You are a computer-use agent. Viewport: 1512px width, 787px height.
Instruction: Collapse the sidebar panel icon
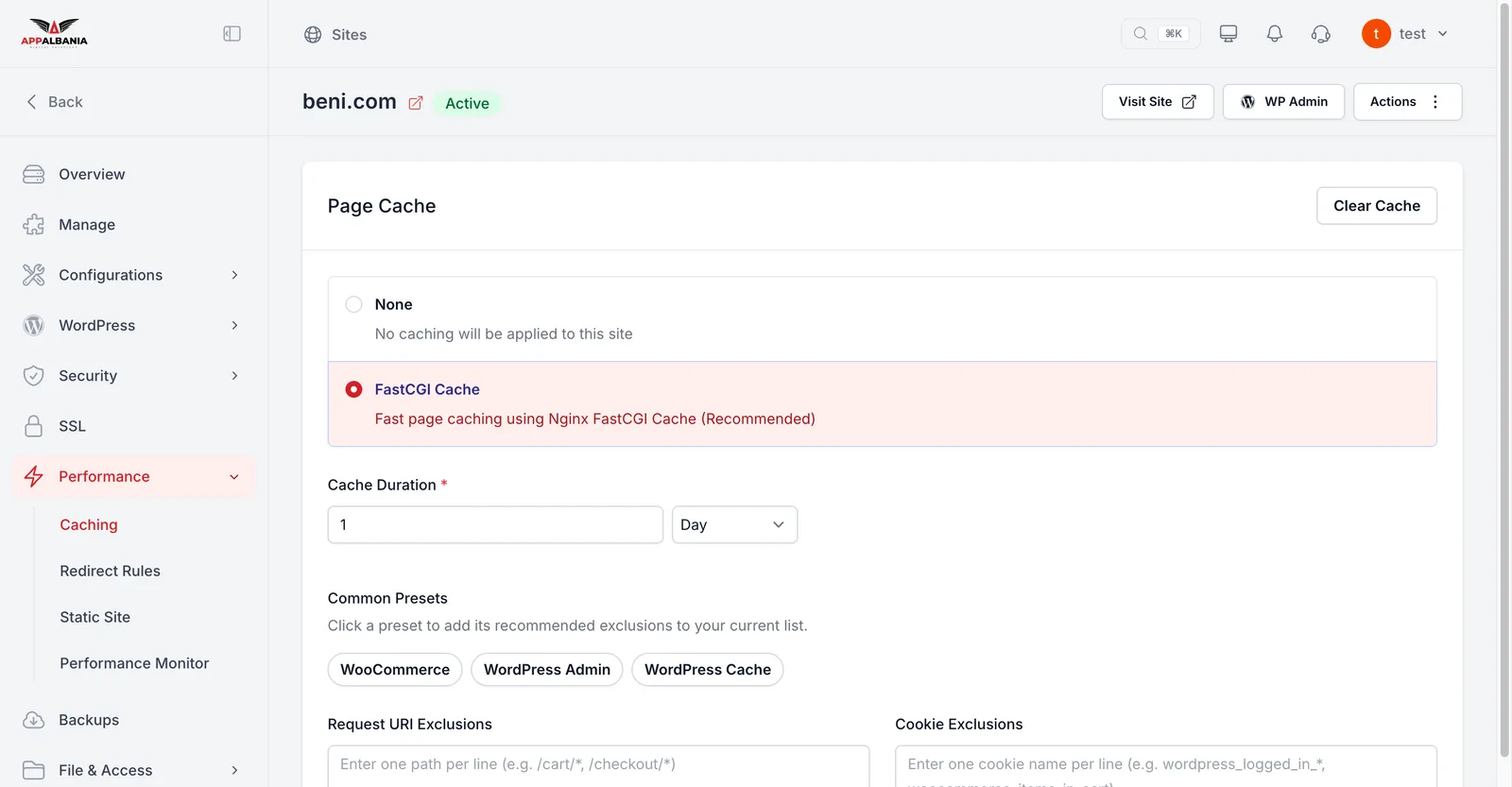(x=232, y=34)
